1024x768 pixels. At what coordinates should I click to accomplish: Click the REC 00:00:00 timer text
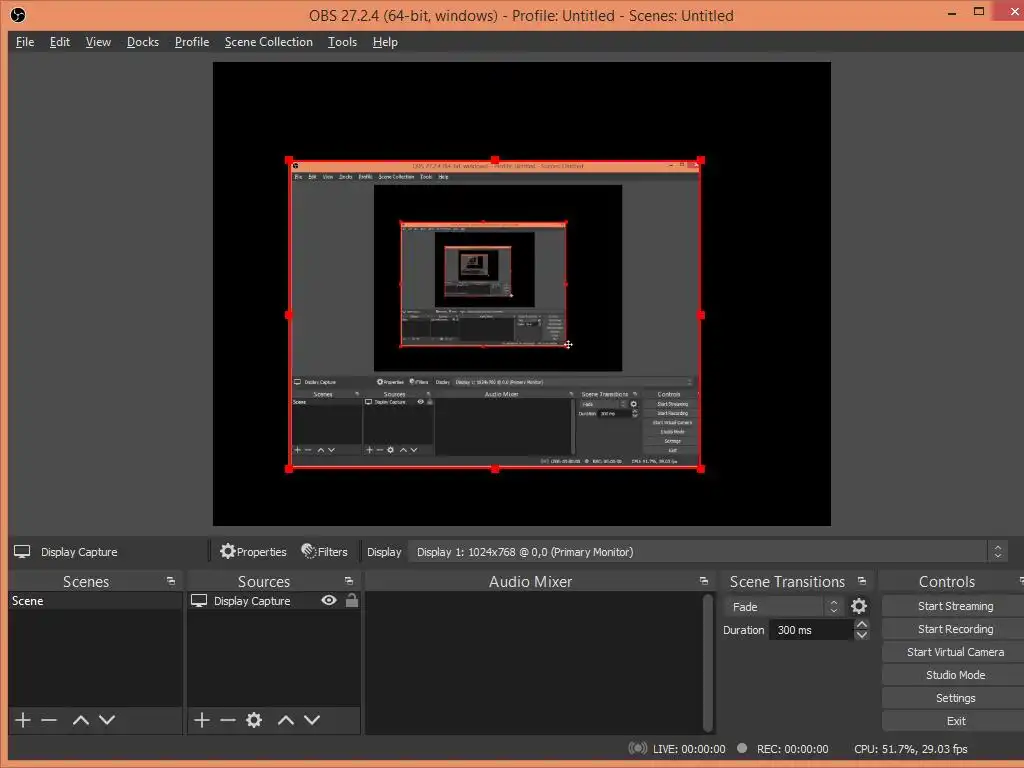pyautogui.click(x=792, y=749)
